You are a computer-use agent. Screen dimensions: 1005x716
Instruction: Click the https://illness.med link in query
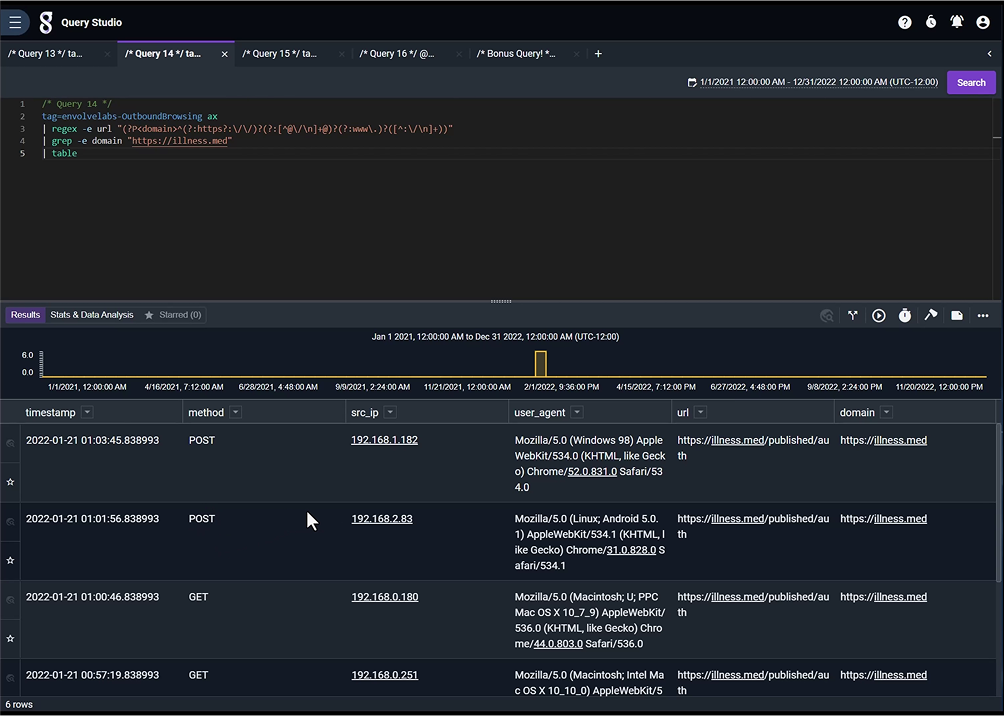[179, 141]
